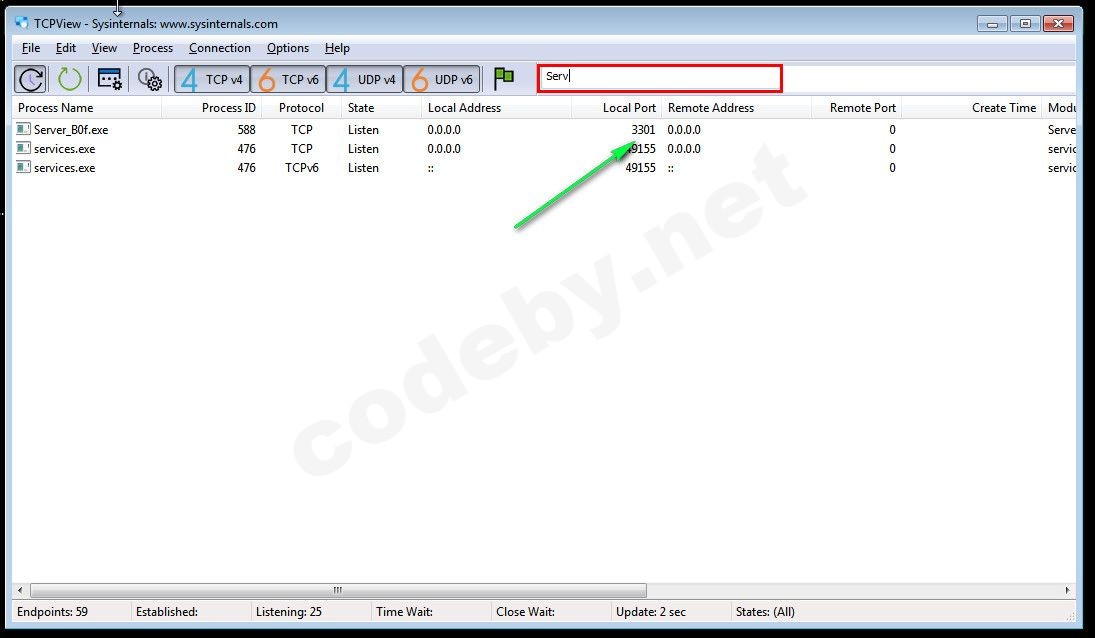Open the Help menu
1095x638 pixels.
pos(337,47)
